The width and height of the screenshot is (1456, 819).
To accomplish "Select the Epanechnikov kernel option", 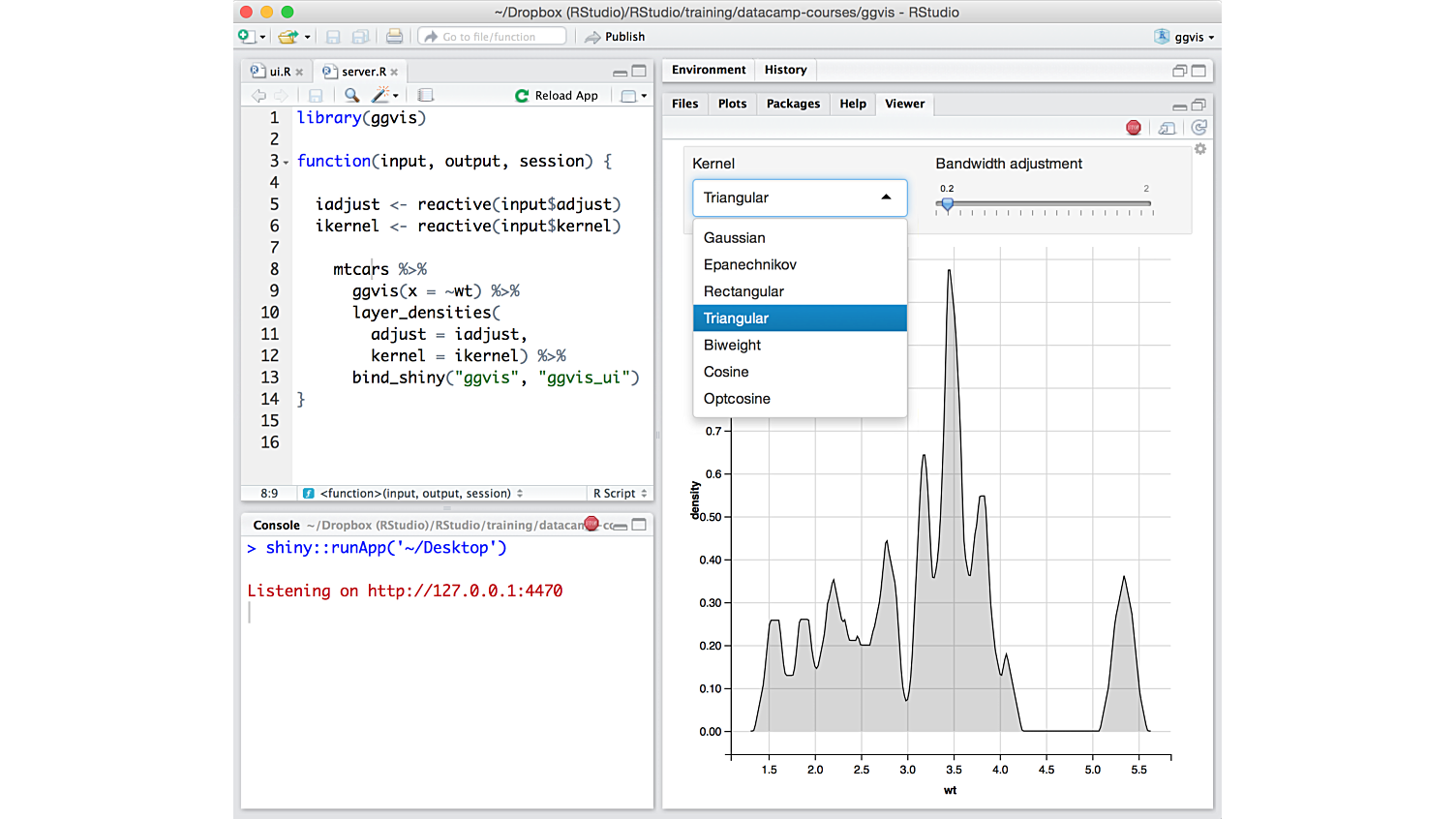I will (750, 264).
